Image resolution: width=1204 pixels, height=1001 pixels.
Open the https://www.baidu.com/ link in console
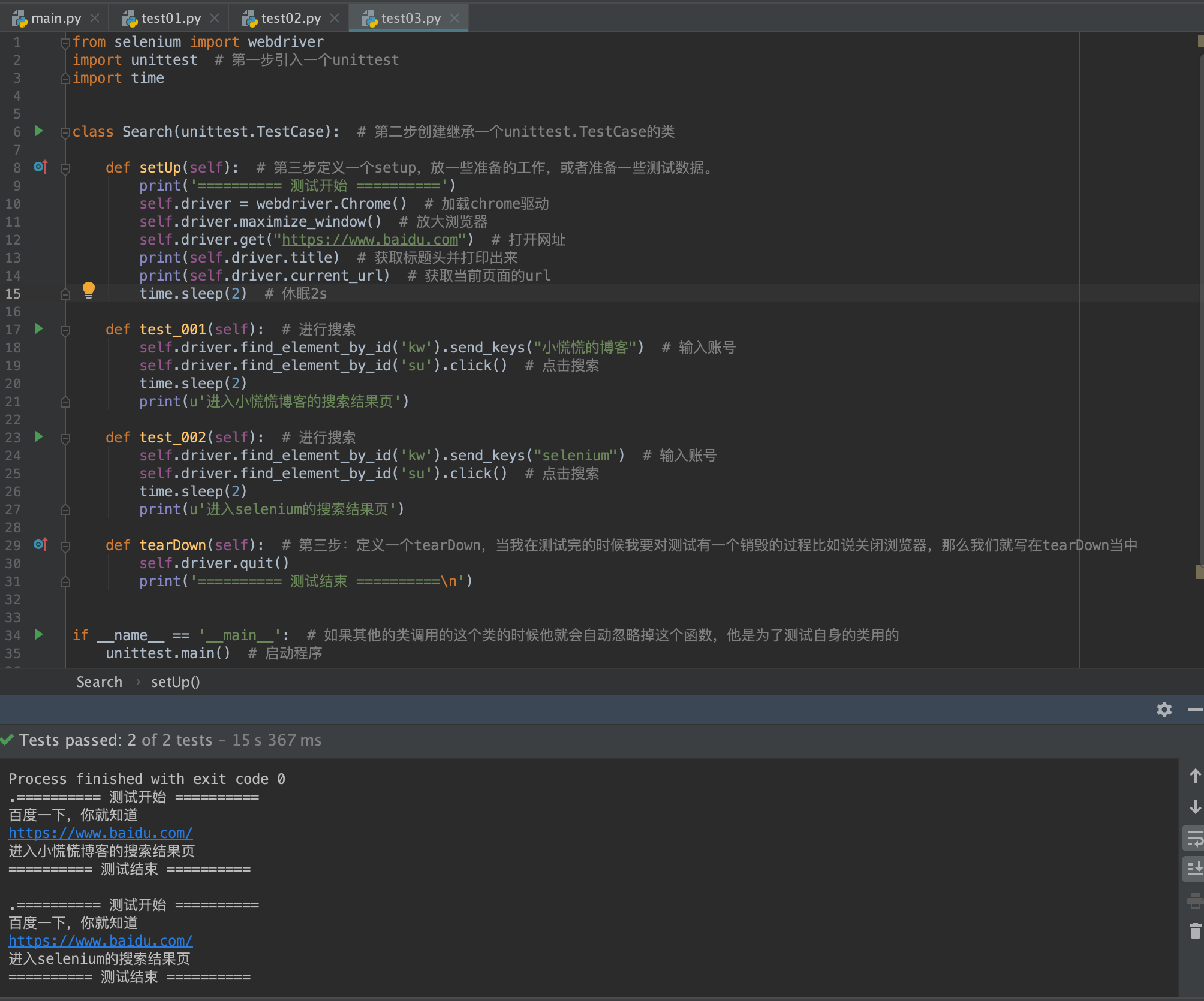pyautogui.click(x=100, y=833)
